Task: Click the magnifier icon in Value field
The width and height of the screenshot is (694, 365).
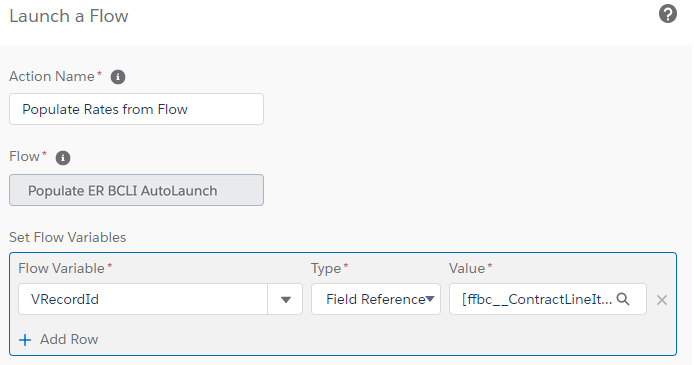Action: pos(623,299)
